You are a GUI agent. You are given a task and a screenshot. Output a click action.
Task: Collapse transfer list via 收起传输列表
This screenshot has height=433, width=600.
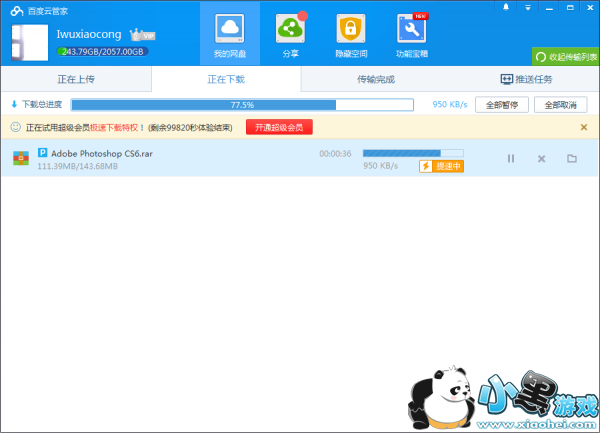pos(566,57)
